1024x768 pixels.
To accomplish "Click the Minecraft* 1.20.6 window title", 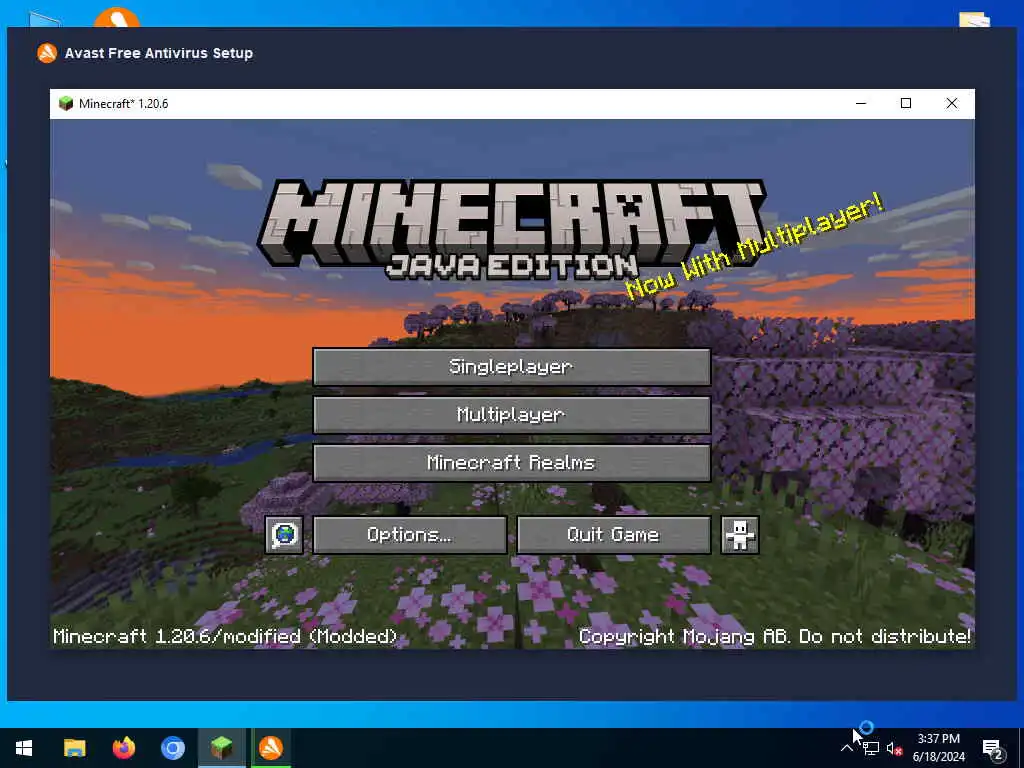I will (123, 103).
